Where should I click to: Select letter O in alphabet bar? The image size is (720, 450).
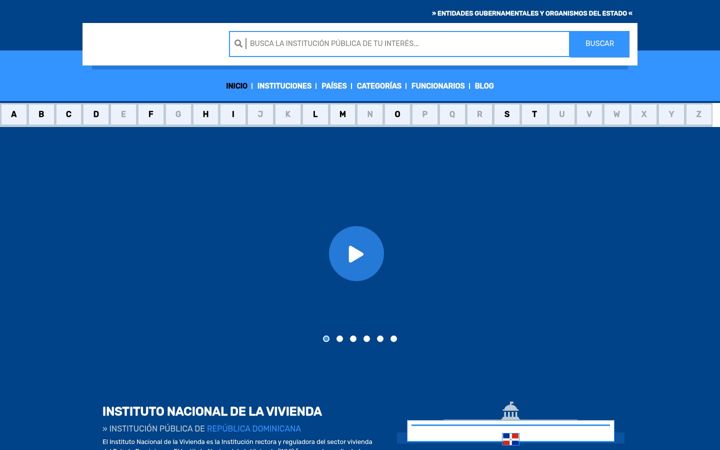(x=397, y=114)
